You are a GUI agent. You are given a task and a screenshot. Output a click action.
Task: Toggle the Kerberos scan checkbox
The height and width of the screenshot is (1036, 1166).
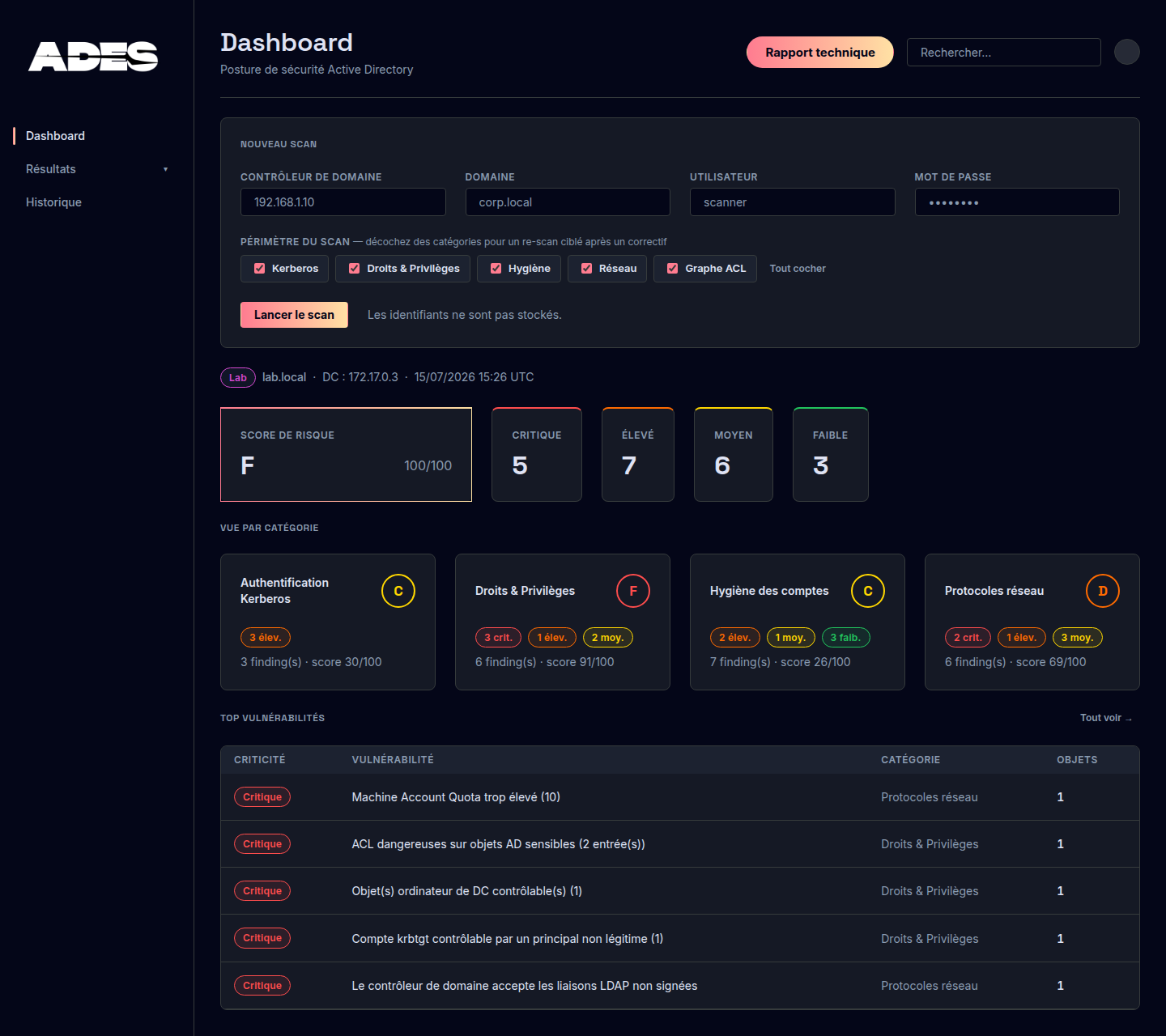point(260,269)
